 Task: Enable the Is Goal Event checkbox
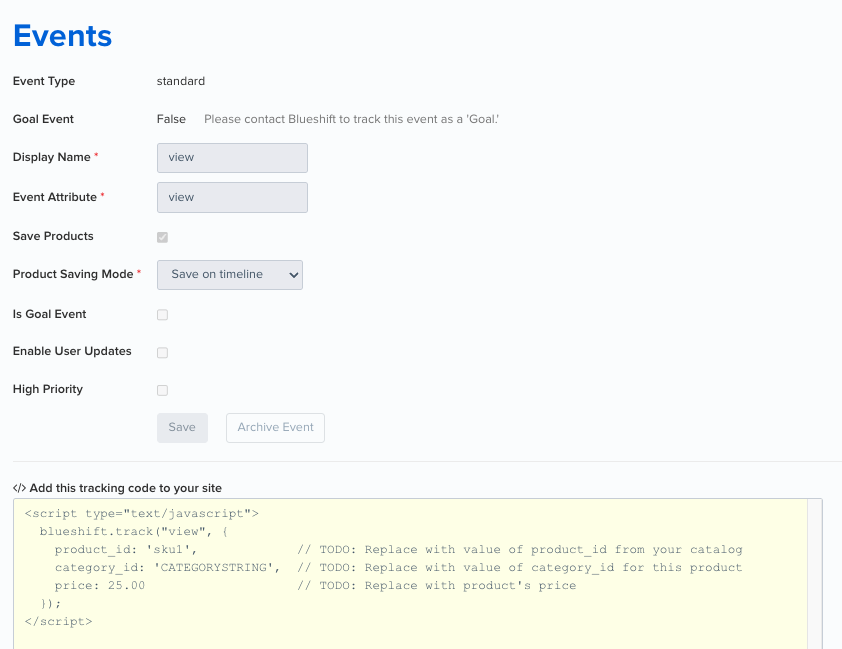pyautogui.click(x=163, y=315)
